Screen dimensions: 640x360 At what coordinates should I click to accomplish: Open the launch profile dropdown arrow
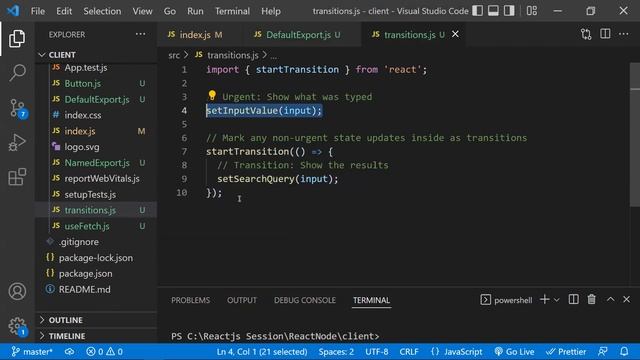[x=557, y=300]
